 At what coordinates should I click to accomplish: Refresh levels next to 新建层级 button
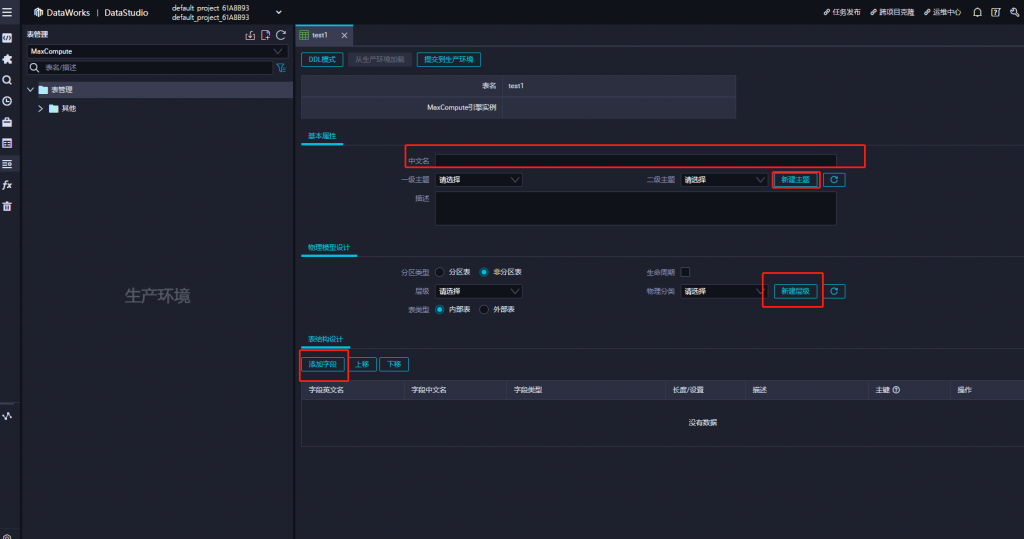(x=834, y=291)
